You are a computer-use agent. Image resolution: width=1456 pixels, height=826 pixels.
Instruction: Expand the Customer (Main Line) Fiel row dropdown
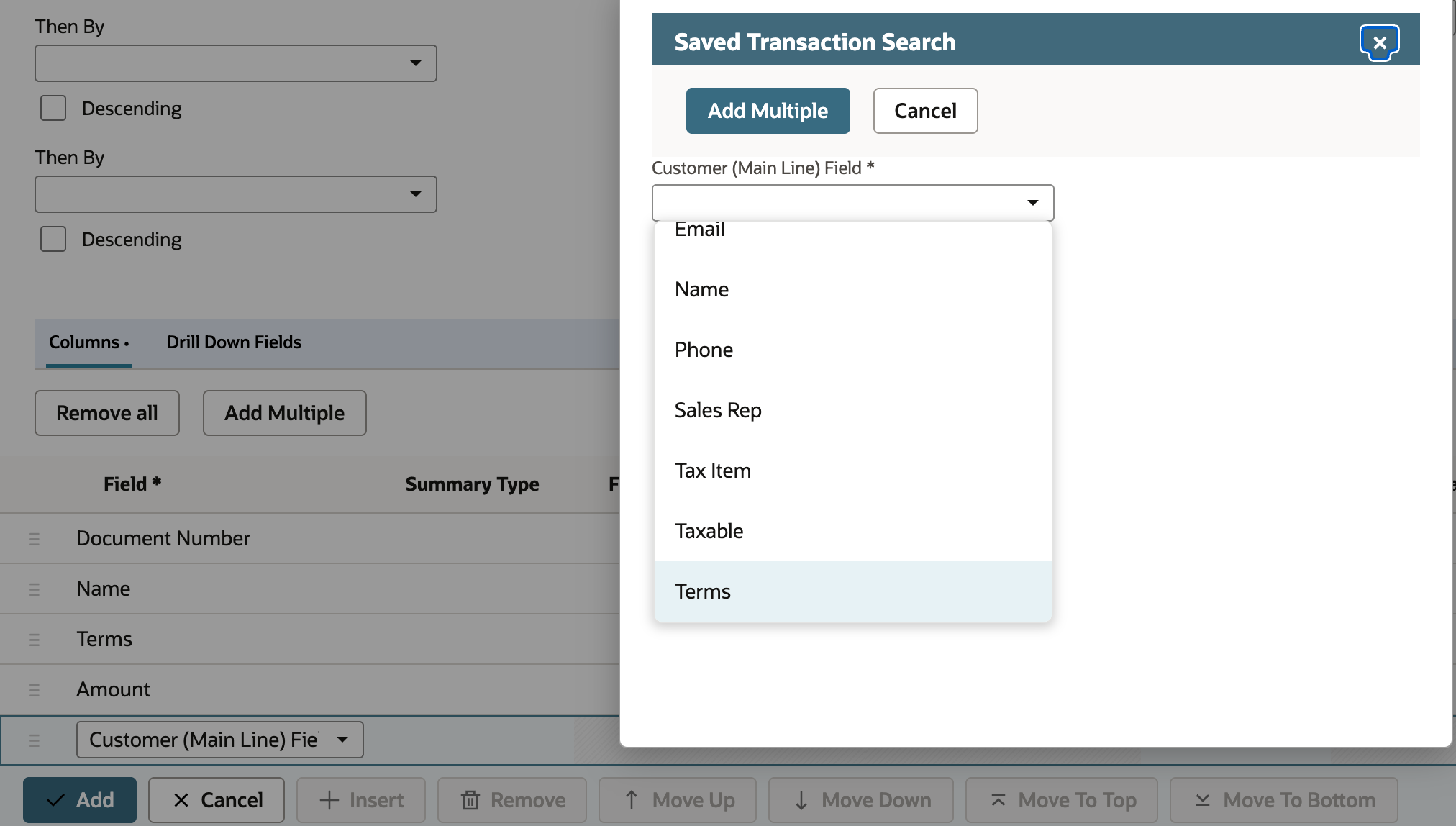pyautogui.click(x=220, y=740)
